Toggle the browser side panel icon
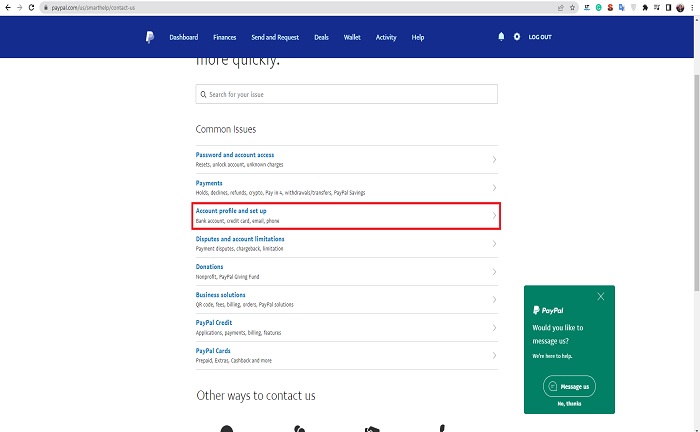Viewport: 700px width, 432px height. pyautogui.click(x=668, y=8)
